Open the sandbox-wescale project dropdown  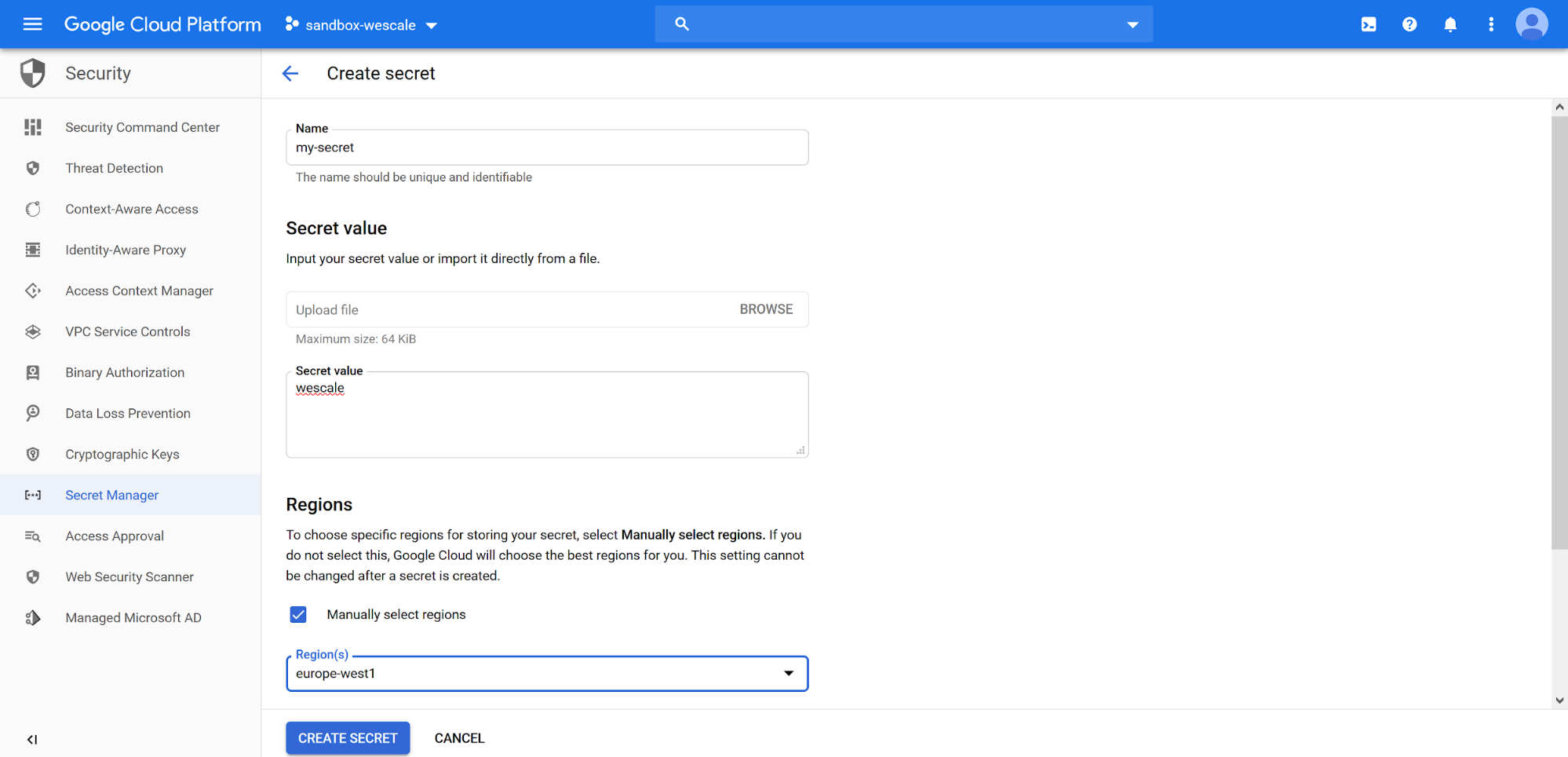[361, 25]
